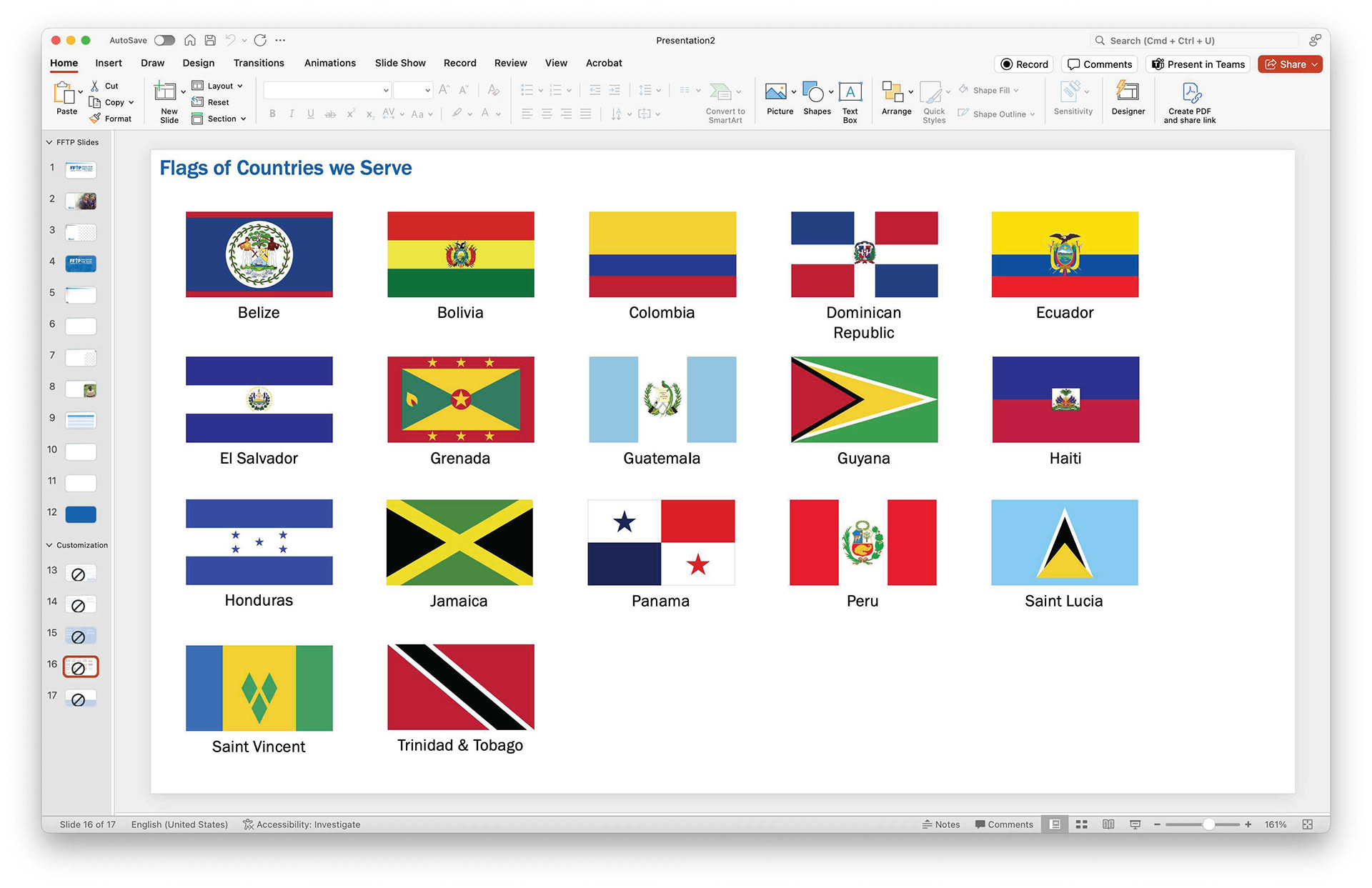Open the Designer pane
The image size is (1372, 888).
pyautogui.click(x=1128, y=93)
